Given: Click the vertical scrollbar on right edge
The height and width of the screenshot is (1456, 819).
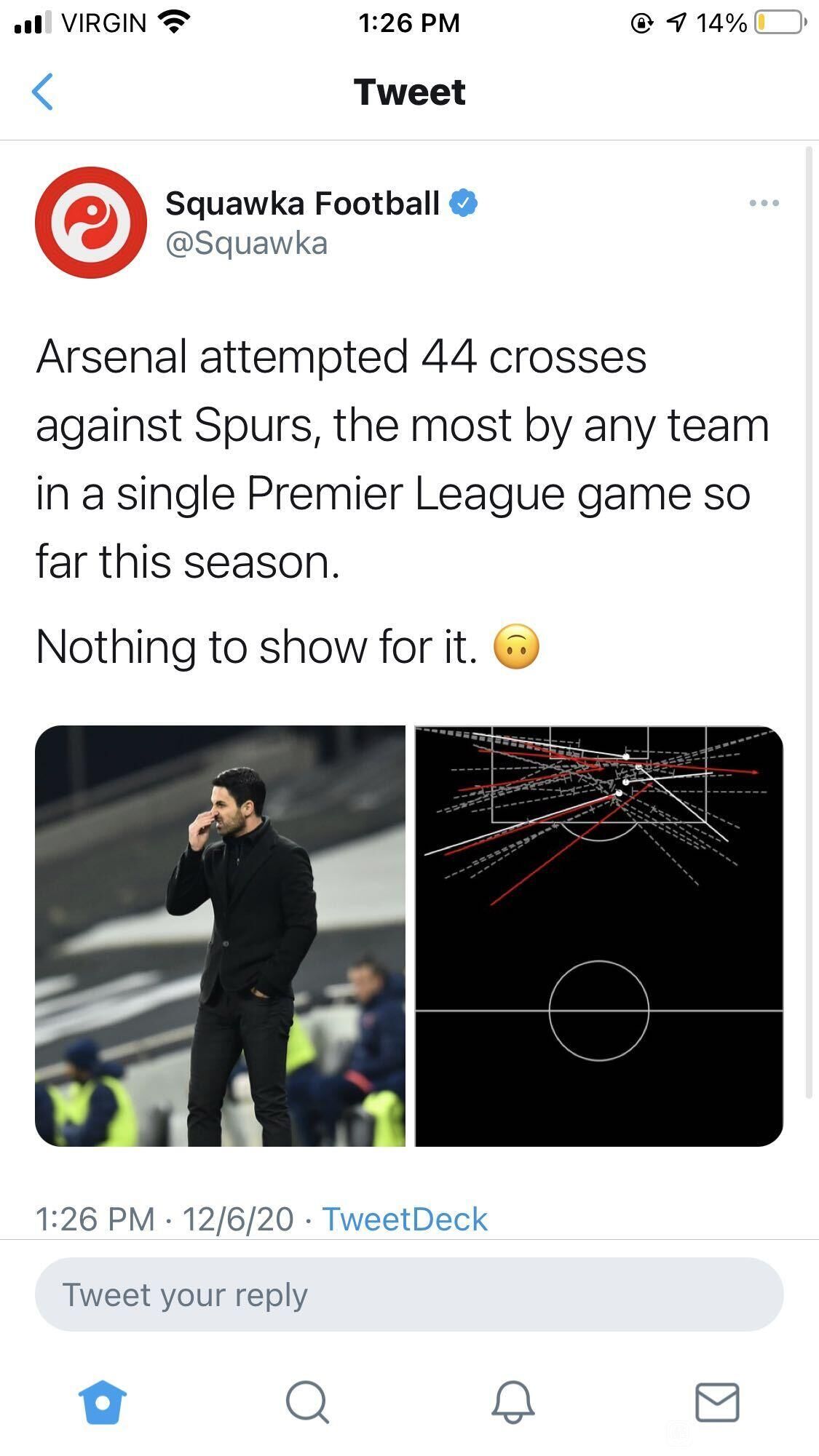Looking at the screenshot, I should coord(809,622).
